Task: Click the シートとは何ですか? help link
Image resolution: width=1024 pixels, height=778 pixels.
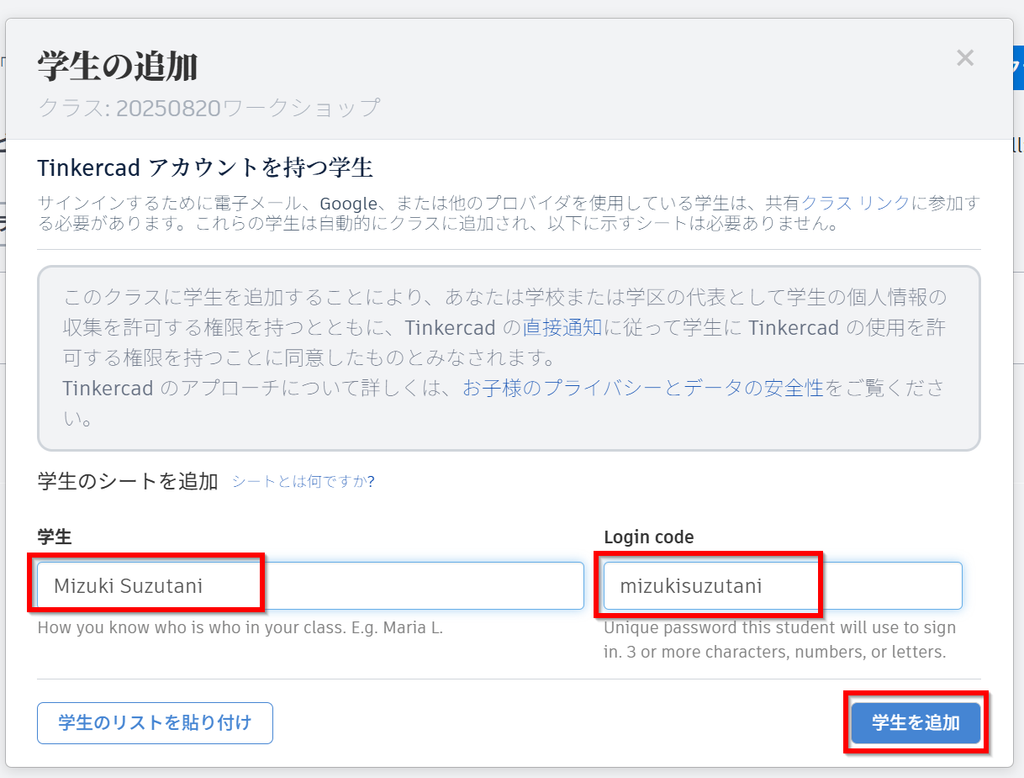Action: [303, 482]
